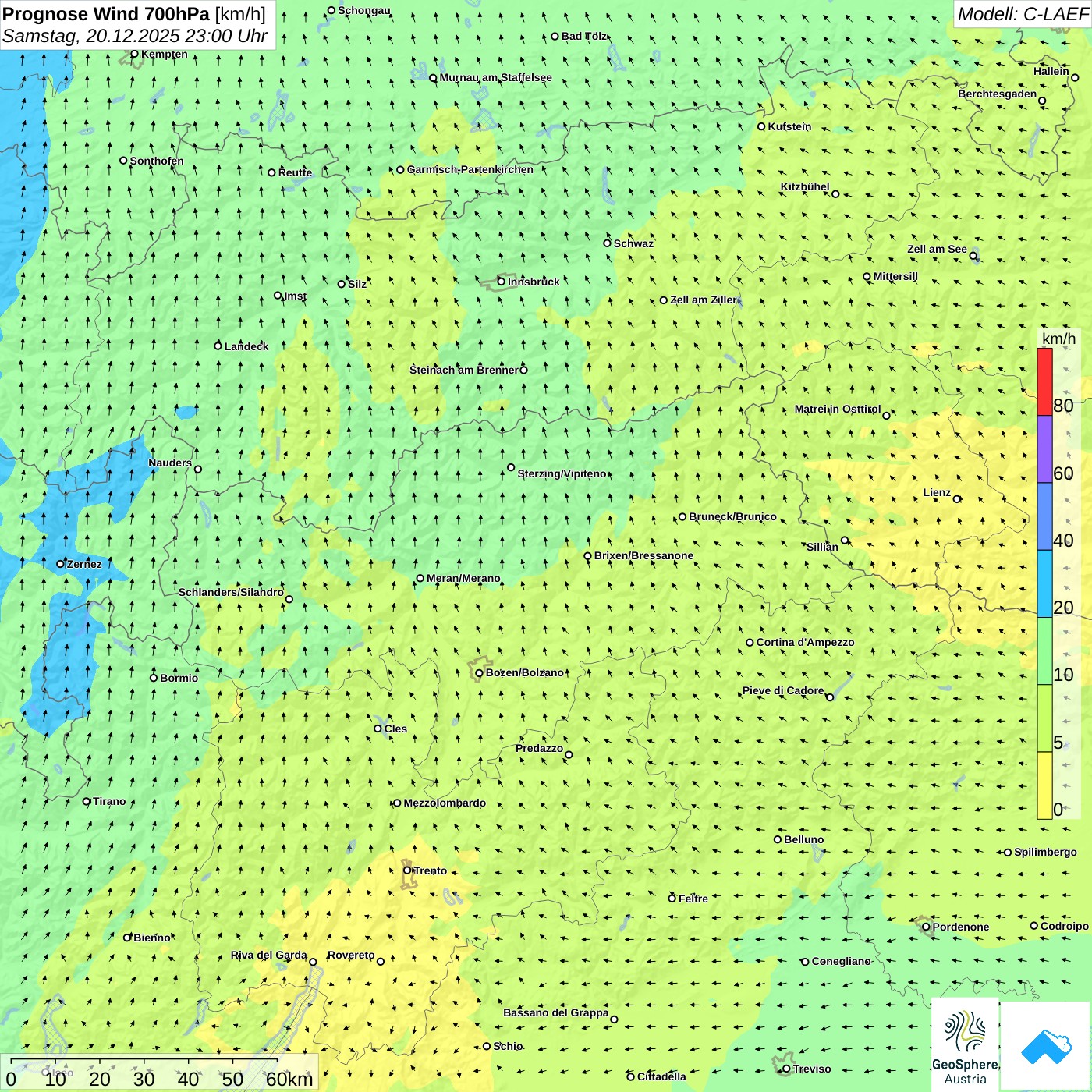Click the Bad Tölz label
This screenshot has width=1092, height=1092.
[x=583, y=36]
